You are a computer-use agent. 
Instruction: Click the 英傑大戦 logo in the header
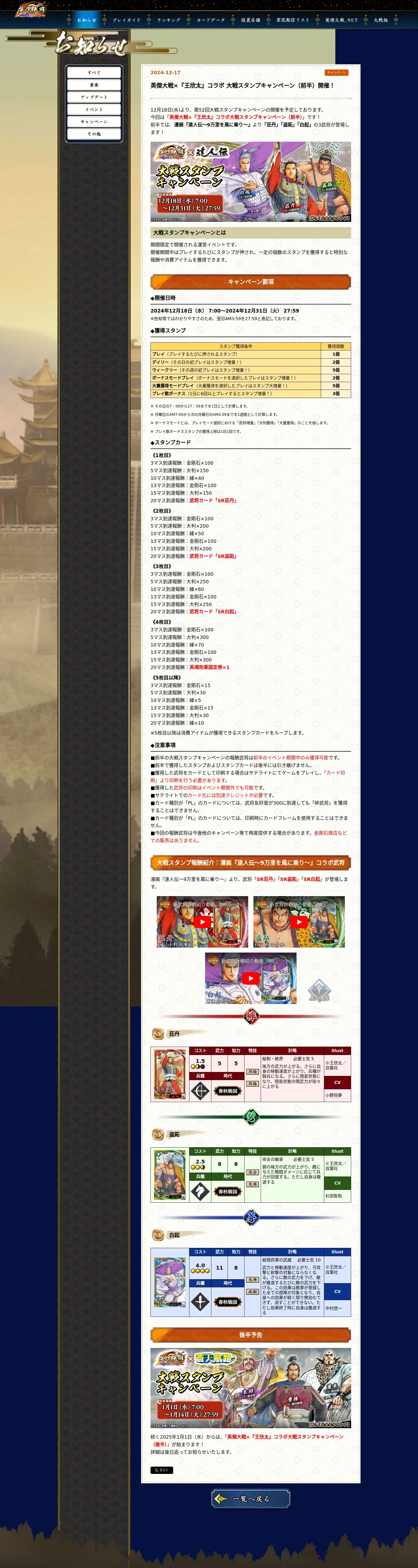click(30, 10)
